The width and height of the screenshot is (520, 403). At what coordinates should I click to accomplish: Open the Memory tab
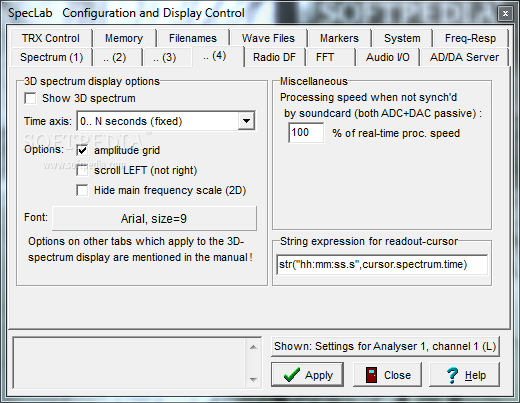pos(124,38)
